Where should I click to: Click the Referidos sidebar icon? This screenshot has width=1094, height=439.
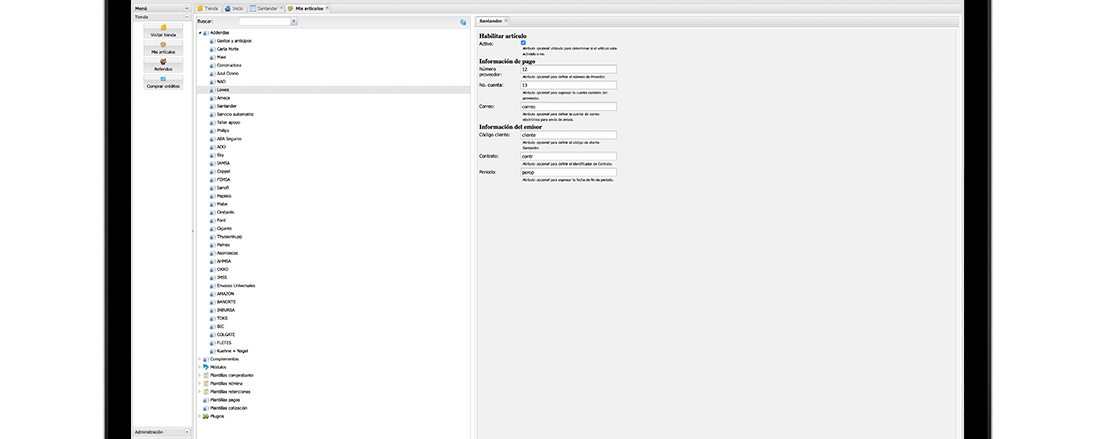click(x=163, y=62)
